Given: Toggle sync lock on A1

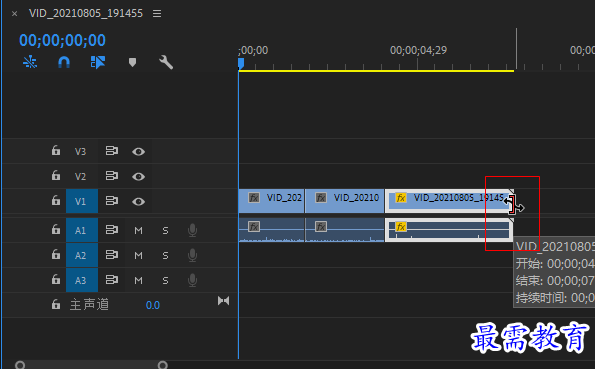Looking at the screenshot, I should [x=112, y=230].
